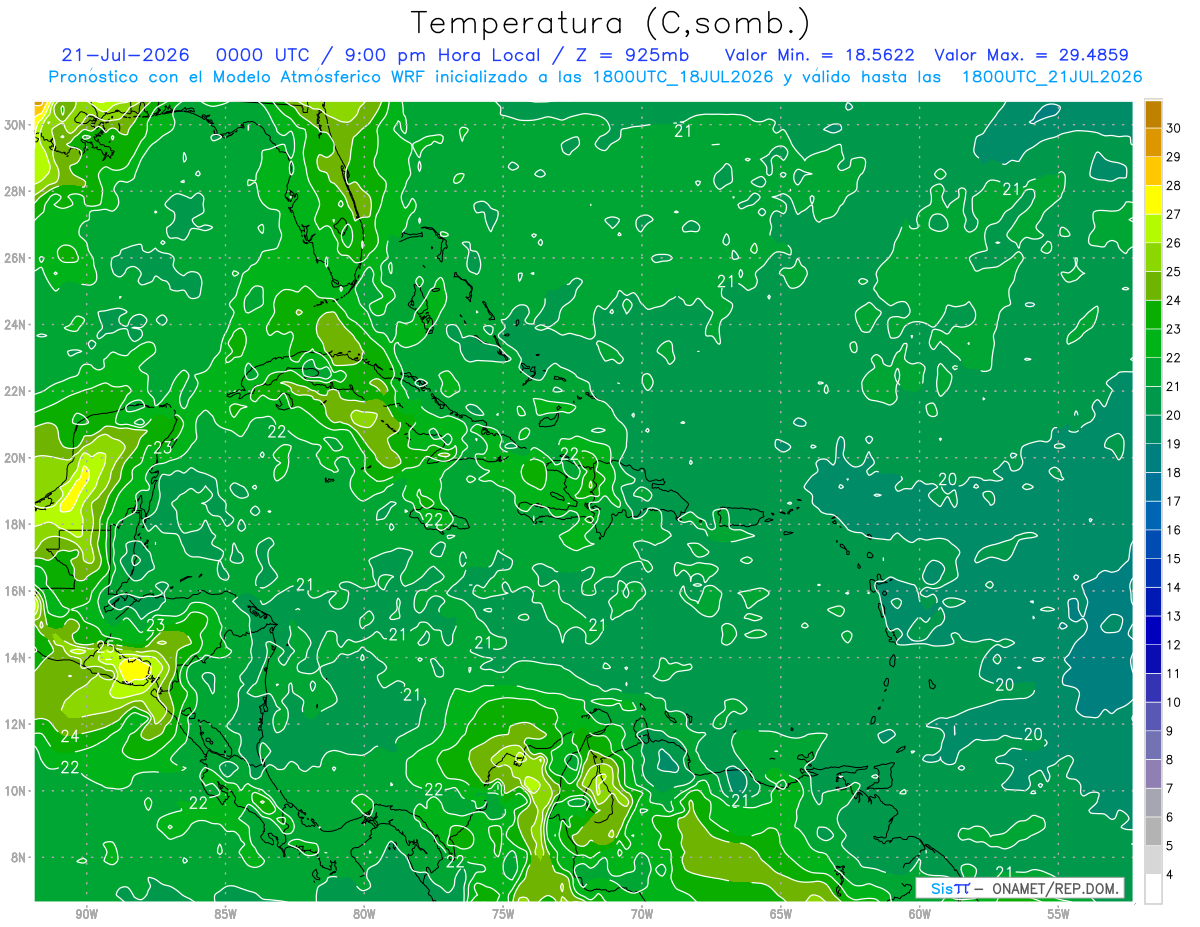The width and height of the screenshot is (1200, 927).
Task: Click the 24N latitude axis label
Action: click(17, 325)
